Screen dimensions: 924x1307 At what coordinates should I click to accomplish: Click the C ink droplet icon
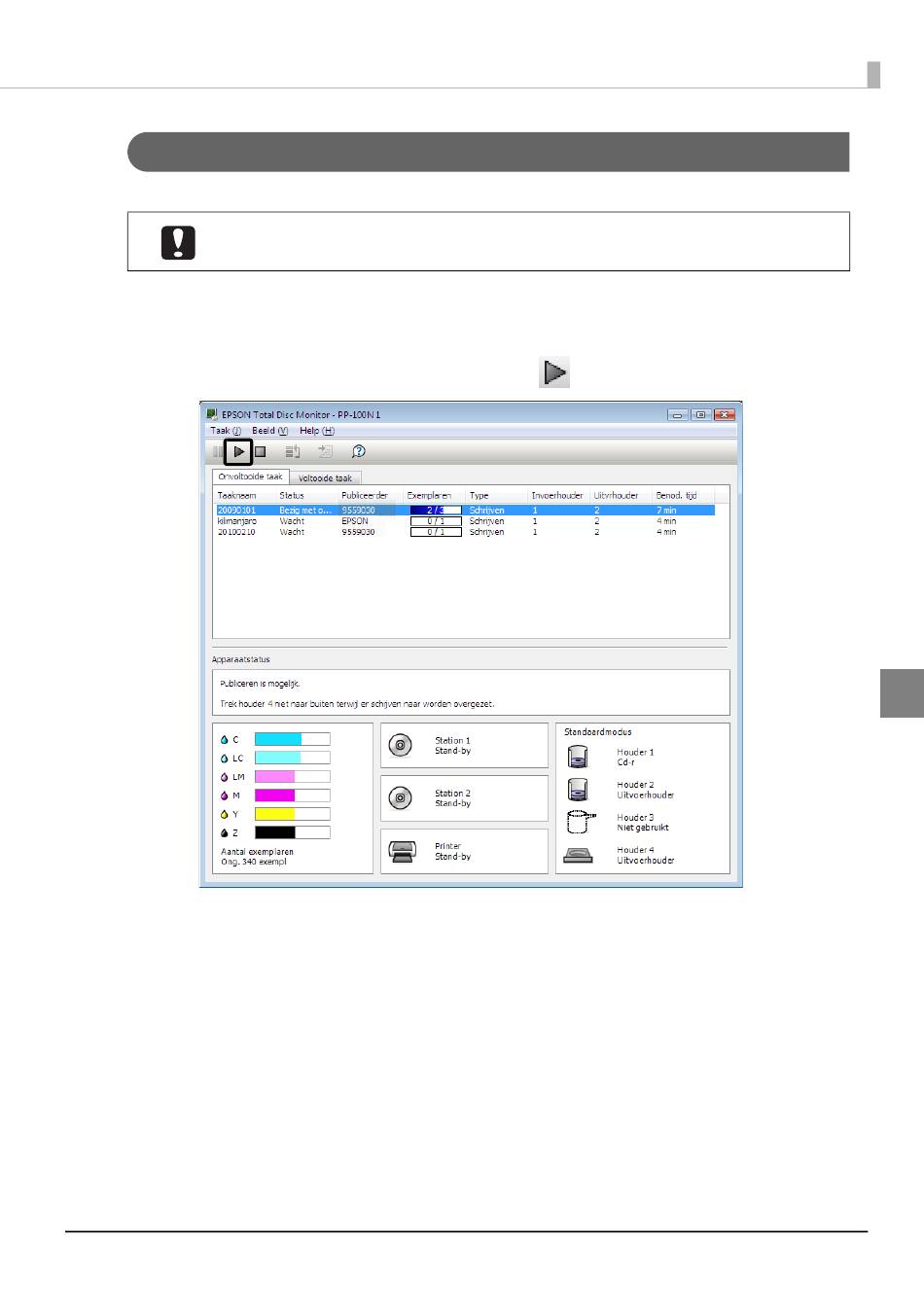pos(225,739)
